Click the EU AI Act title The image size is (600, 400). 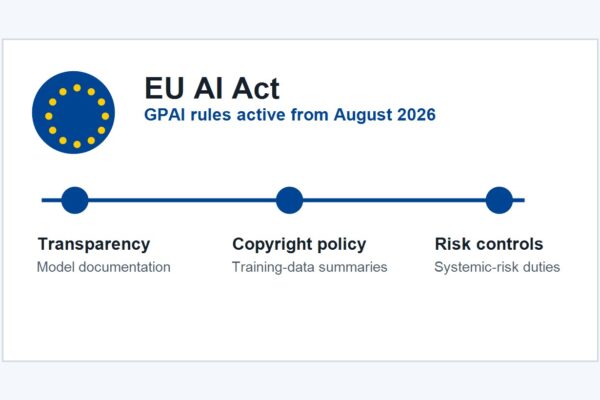coord(212,88)
